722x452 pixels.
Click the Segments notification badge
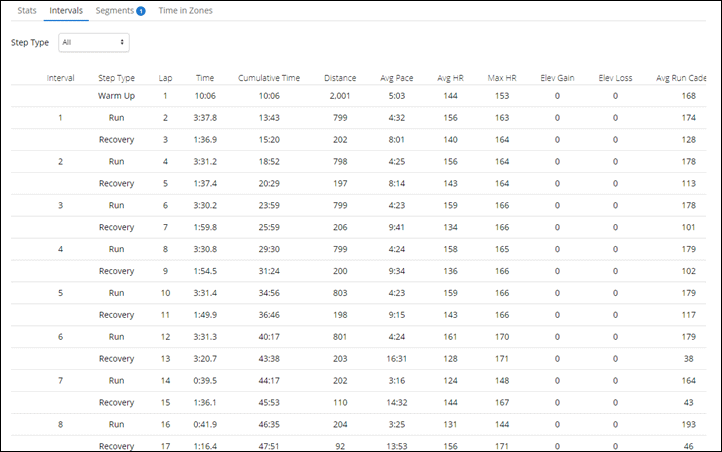click(141, 11)
